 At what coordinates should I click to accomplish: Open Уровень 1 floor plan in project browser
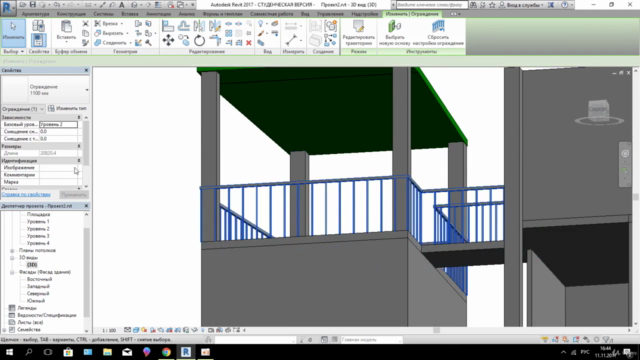[38, 222]
